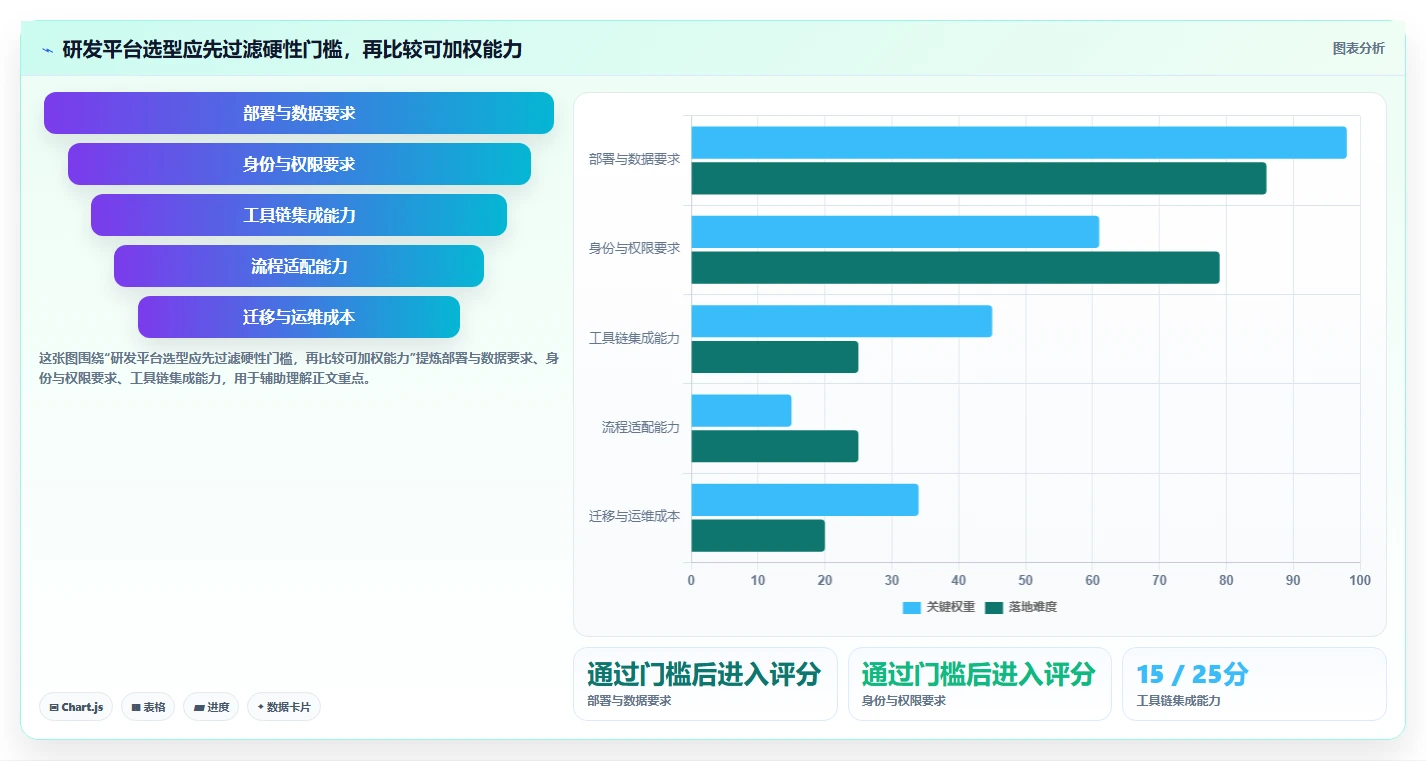Viewport: 1426px width, 761px height.
Task: Click the description paragraph below the funnel
Action: click(x=298, y=368)
